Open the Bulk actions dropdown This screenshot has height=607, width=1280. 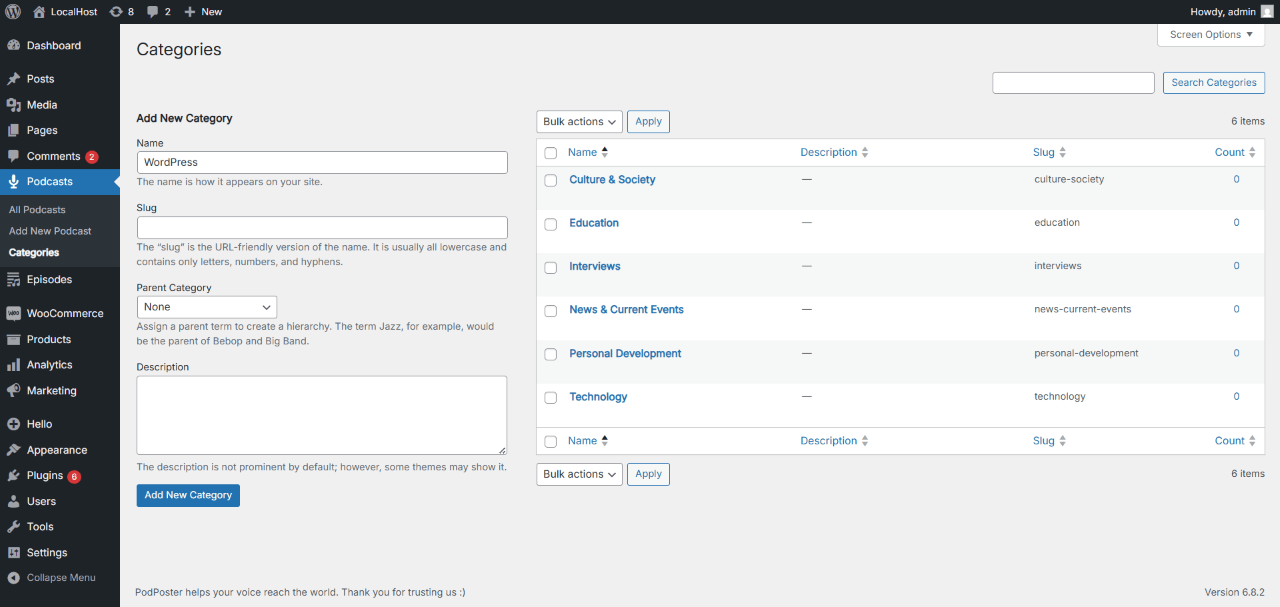[579, 121]
